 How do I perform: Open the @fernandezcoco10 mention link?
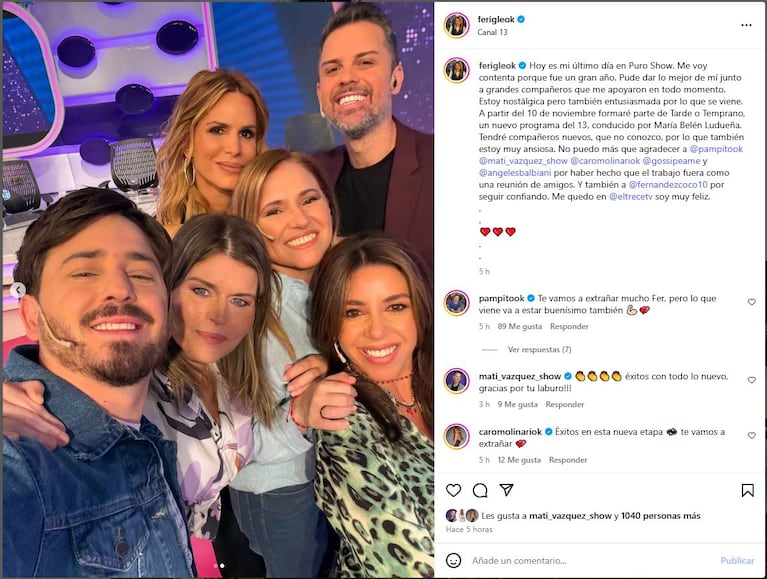[668, 184]
